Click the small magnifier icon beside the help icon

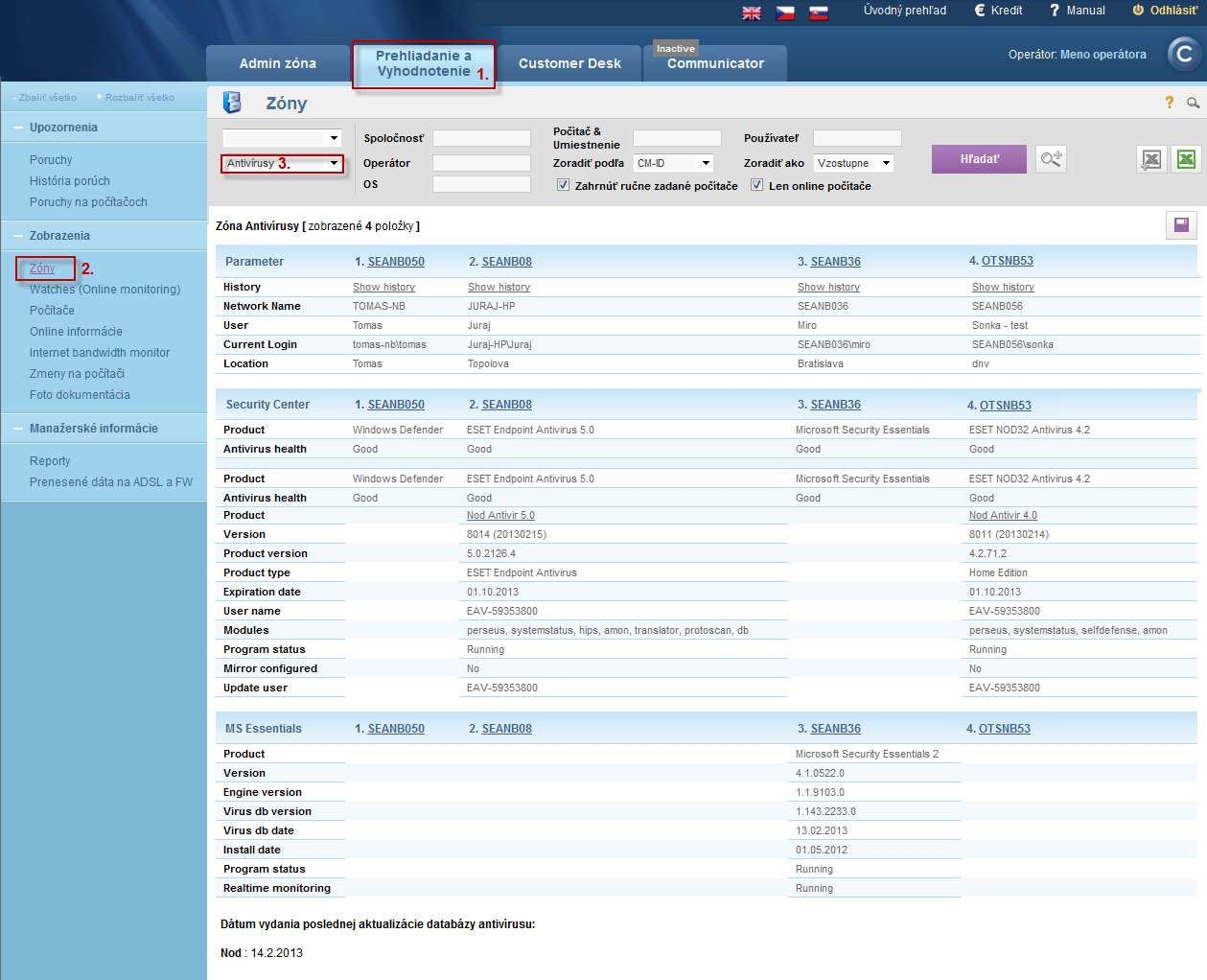[1193, 103]
